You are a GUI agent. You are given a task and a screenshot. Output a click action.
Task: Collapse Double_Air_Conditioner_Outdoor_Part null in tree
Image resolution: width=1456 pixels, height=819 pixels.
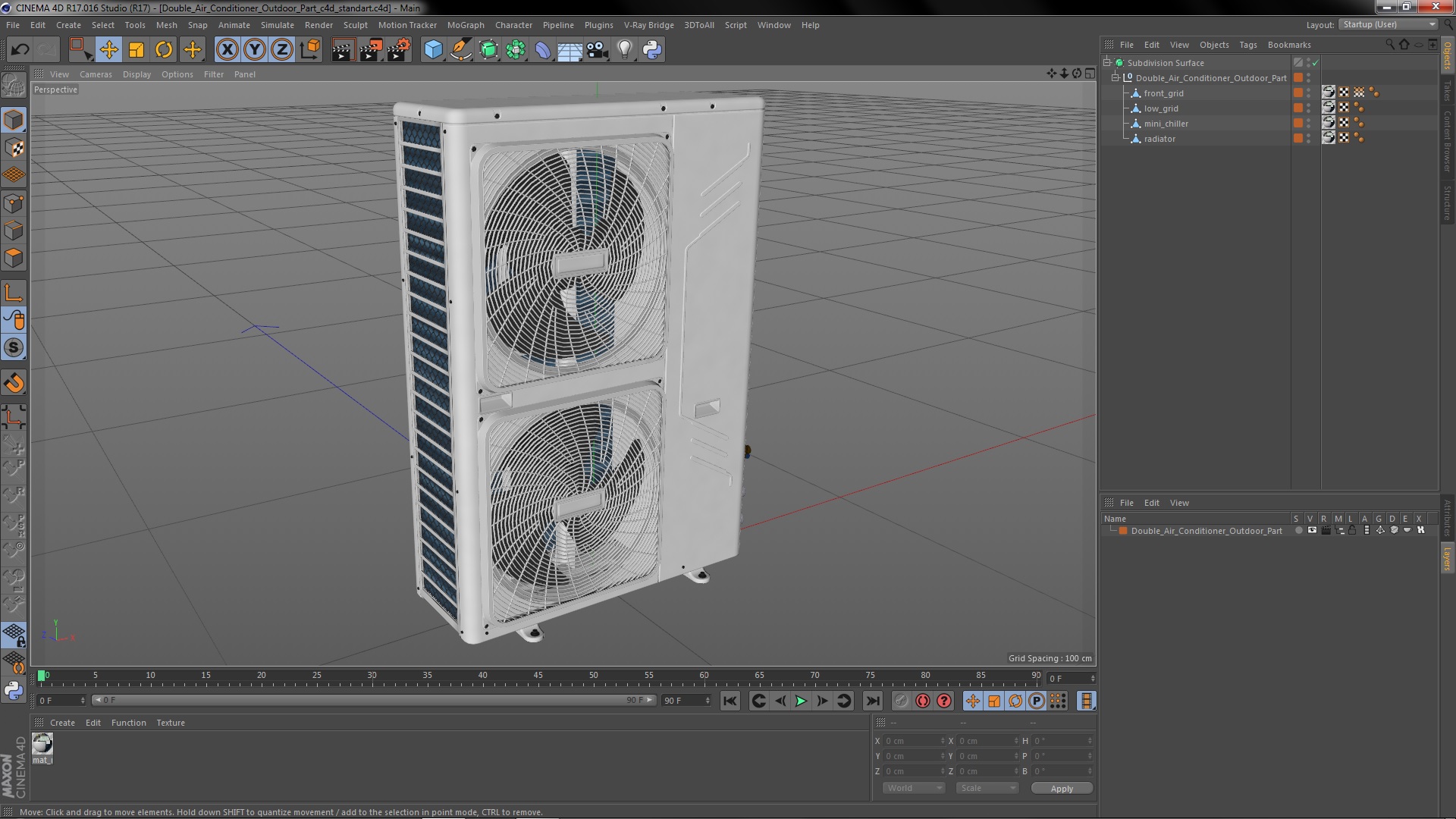click(x=1116, y=78)
